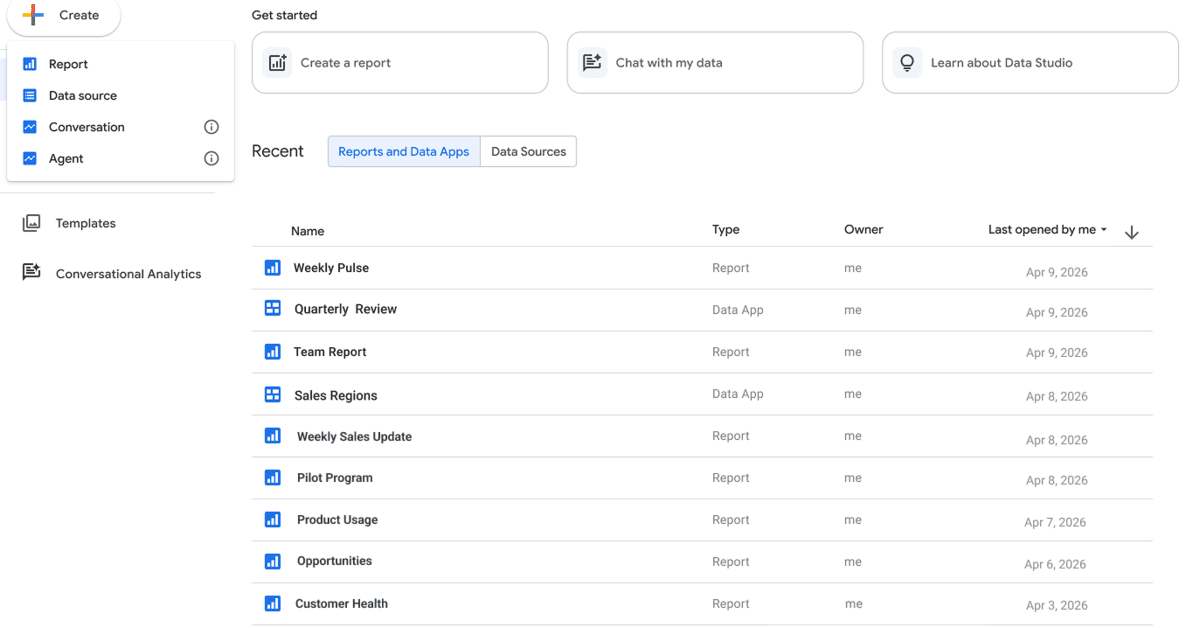The height and width of the screenshot is (628, 1200).
Task: Click the Agent icon in Create menu
Action: (x=30, y=158)
